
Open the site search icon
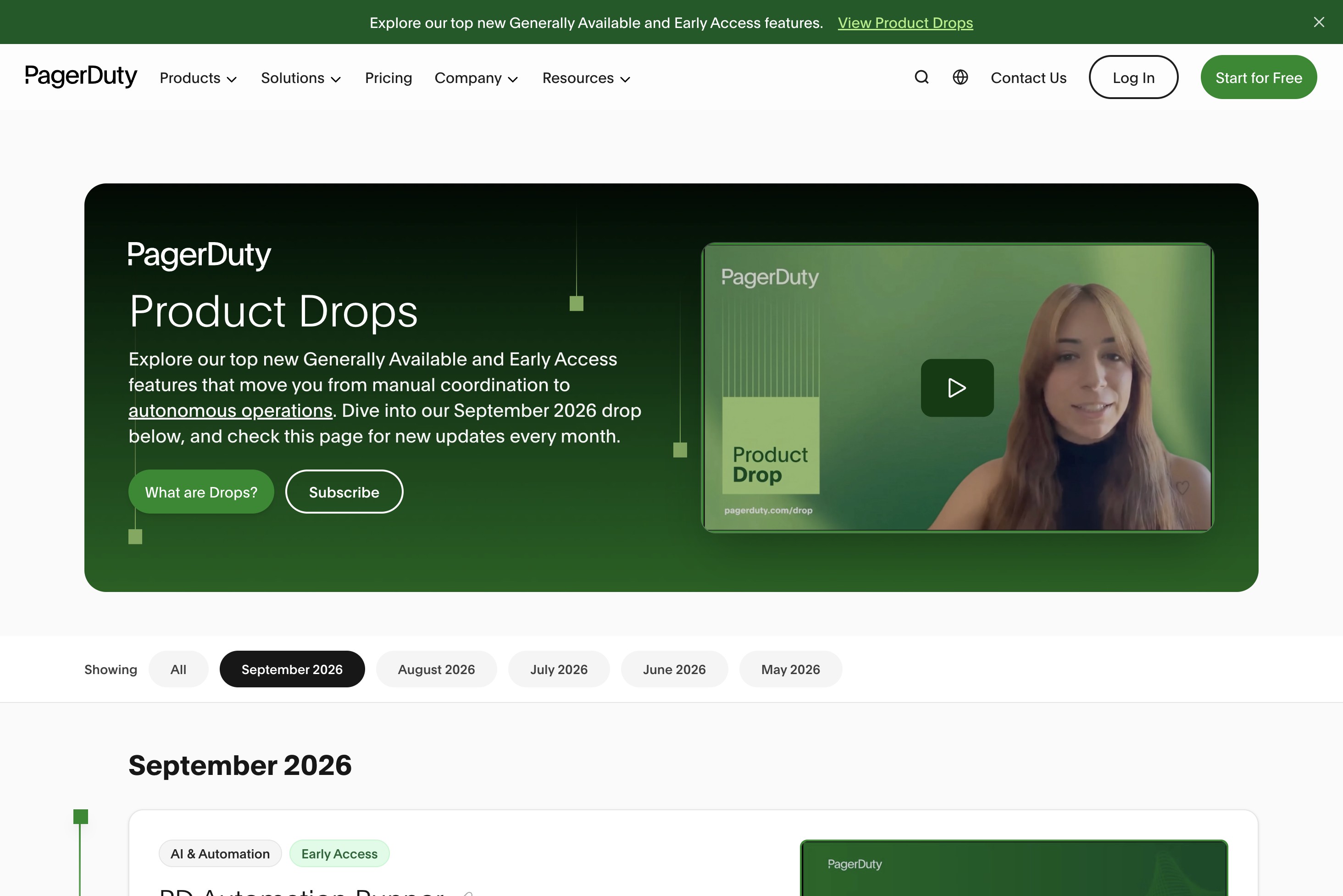pos(921,77)
